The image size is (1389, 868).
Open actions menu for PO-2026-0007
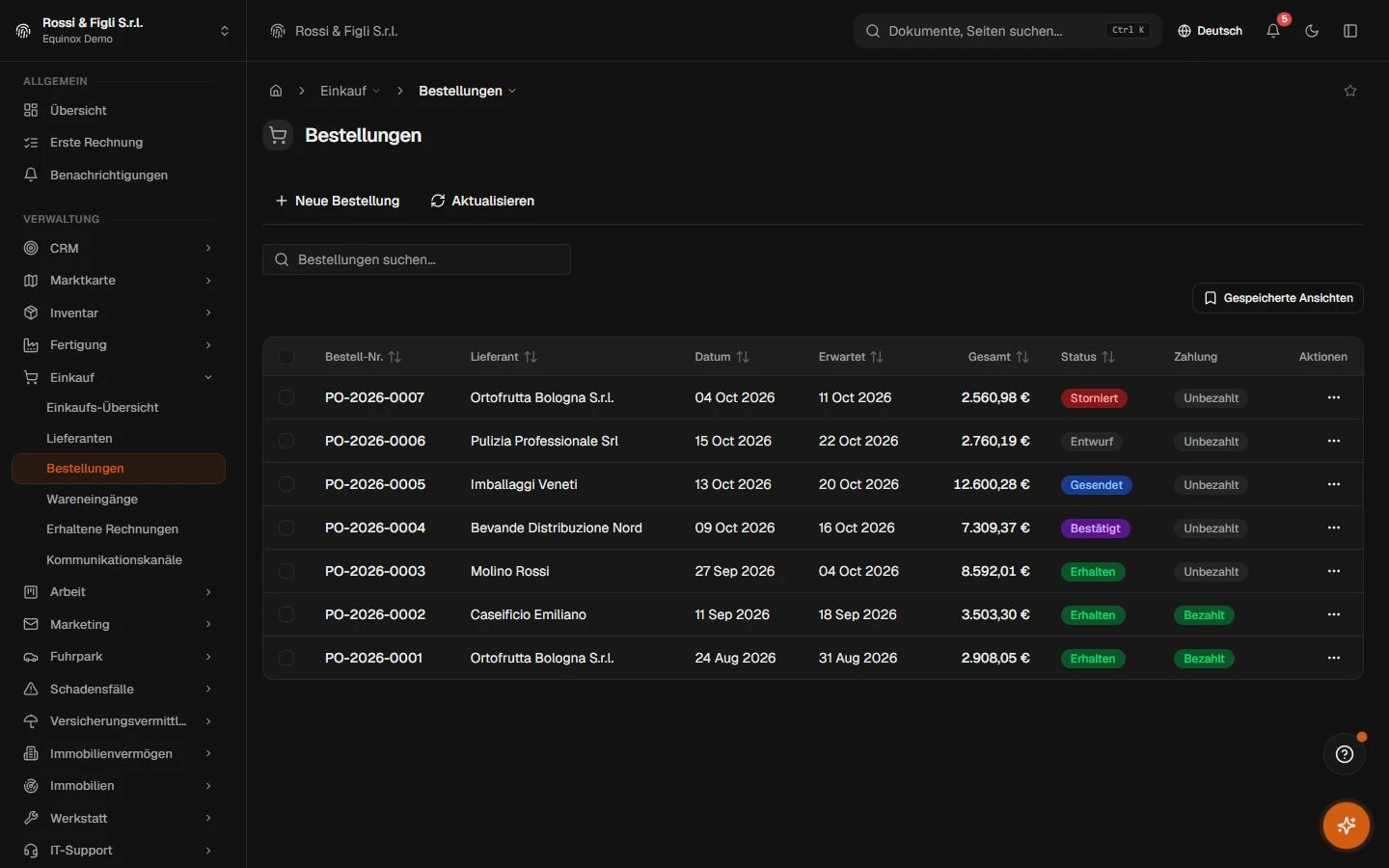tap(1334, 397)
